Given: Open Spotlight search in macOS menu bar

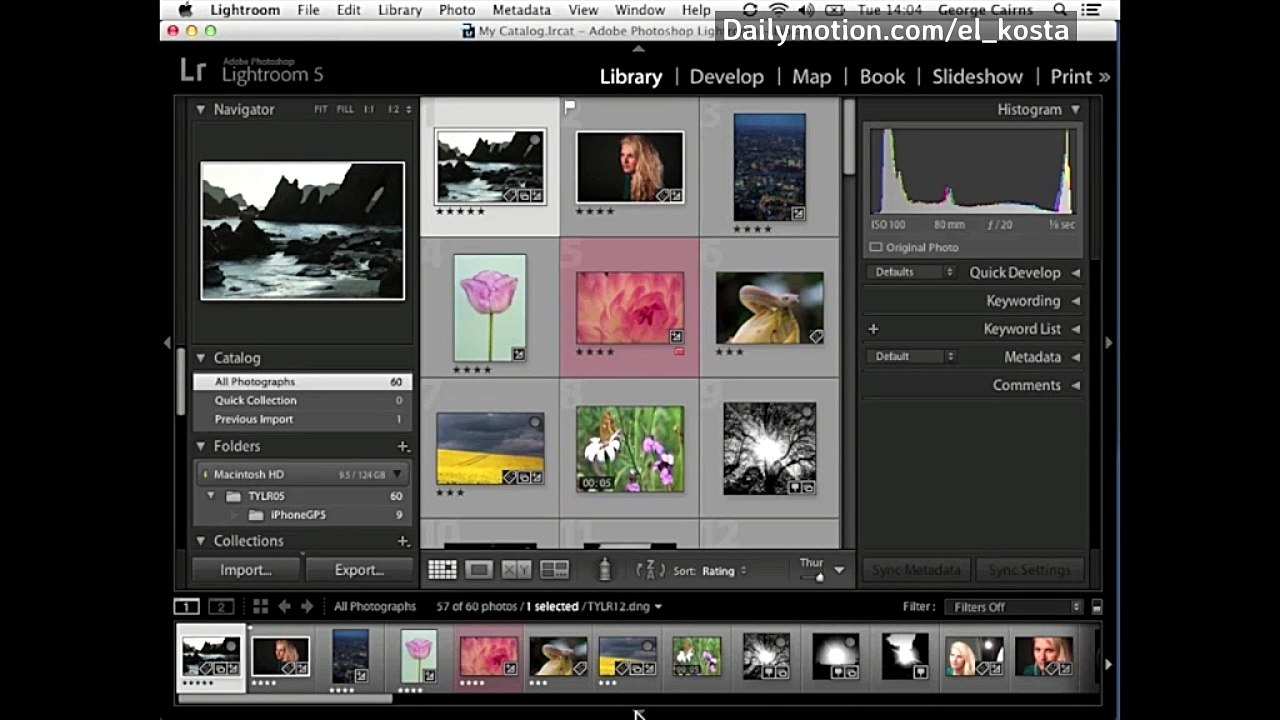Looking at the screenshot, I should (1060, 10).
